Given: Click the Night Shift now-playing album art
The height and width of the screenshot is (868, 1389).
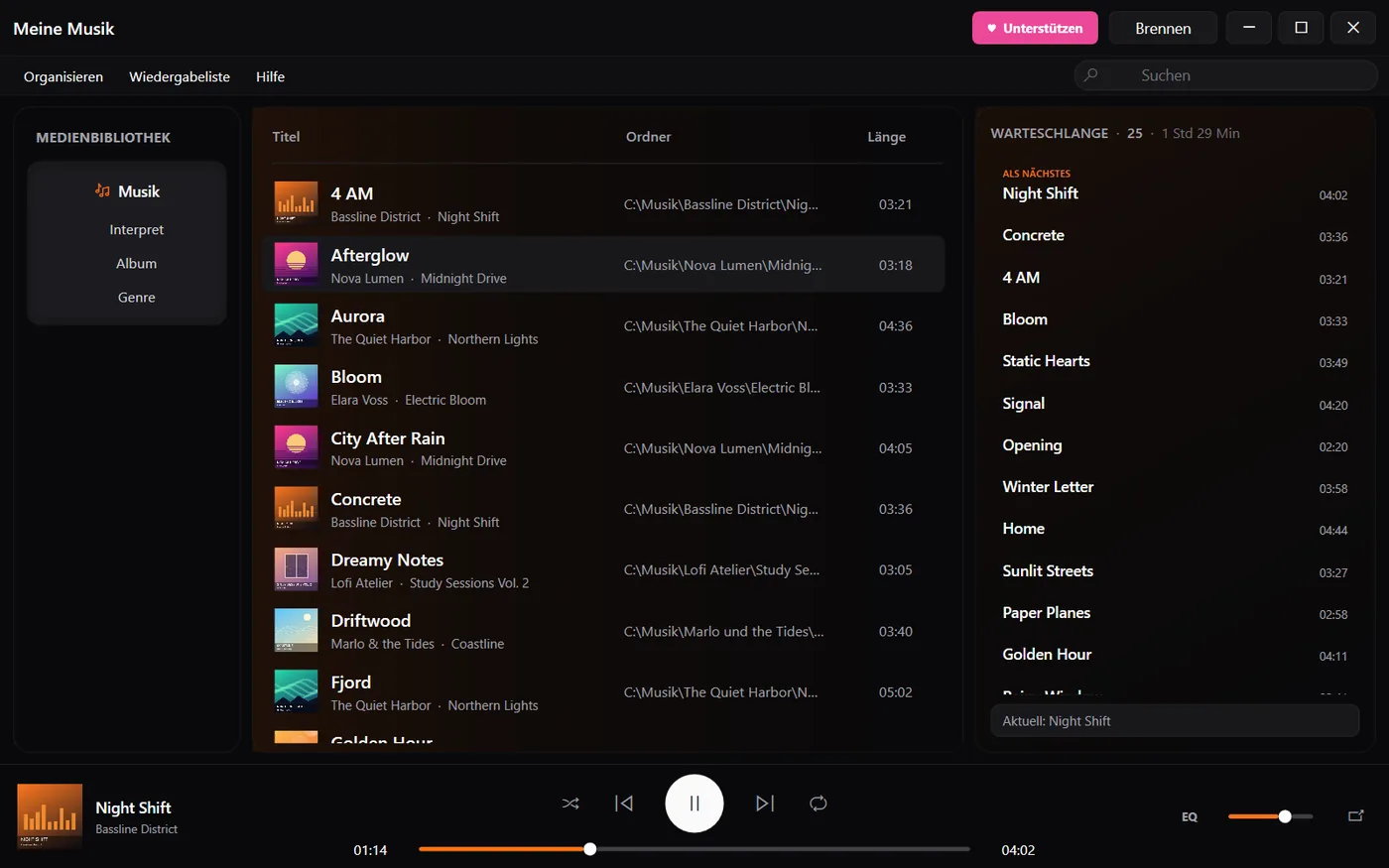Looking at the screenshot, I should coord(50,816).
